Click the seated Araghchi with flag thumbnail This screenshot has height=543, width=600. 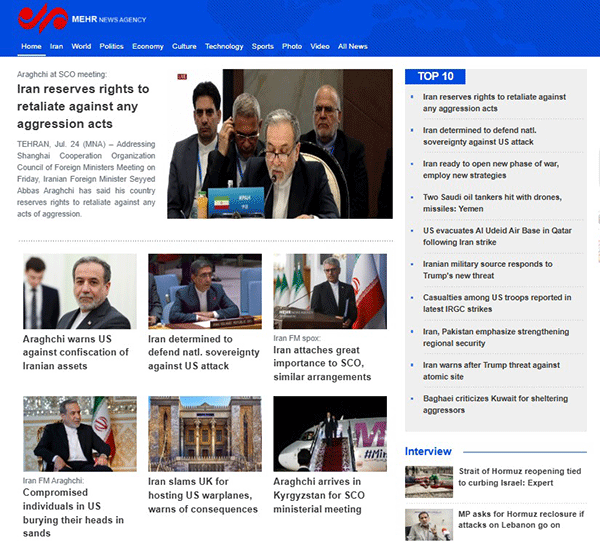click(x=80, y=434)
